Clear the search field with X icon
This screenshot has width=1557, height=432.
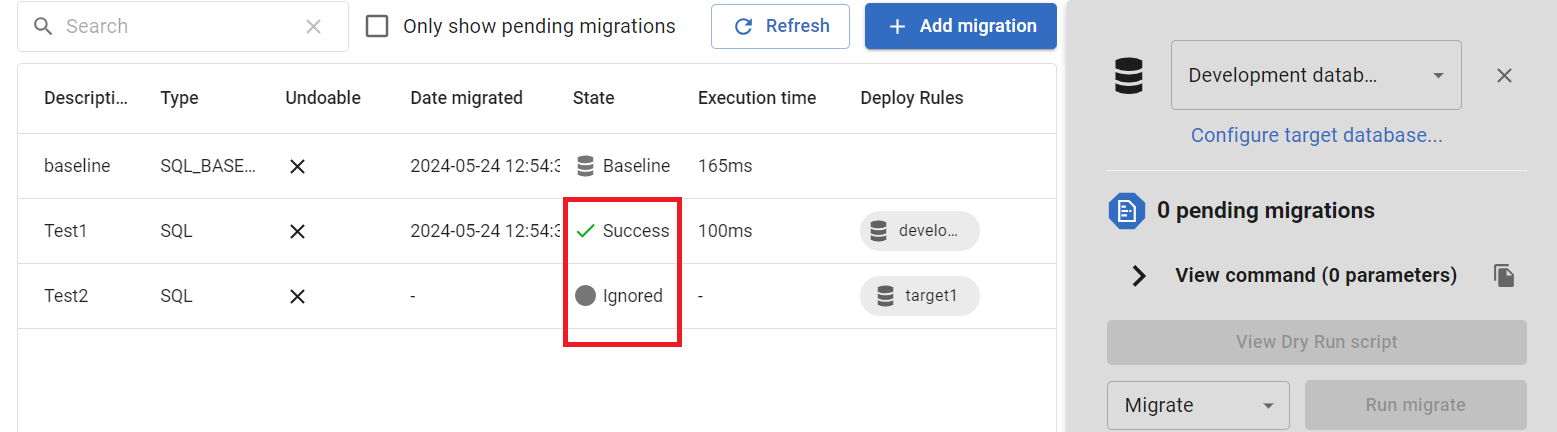[313, 27]
